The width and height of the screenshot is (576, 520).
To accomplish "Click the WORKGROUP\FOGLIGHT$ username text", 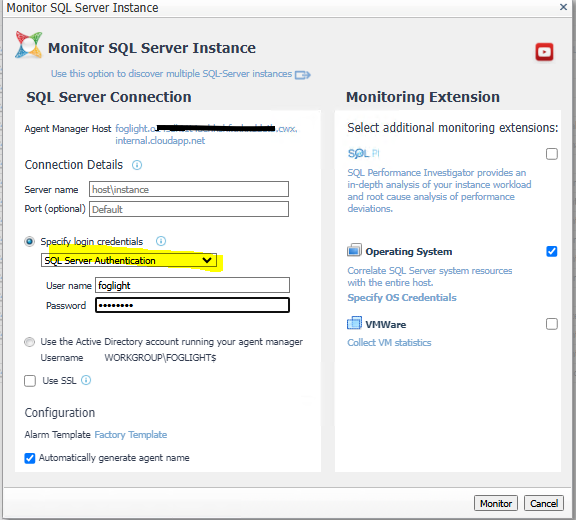I will [x=161, y=358].
